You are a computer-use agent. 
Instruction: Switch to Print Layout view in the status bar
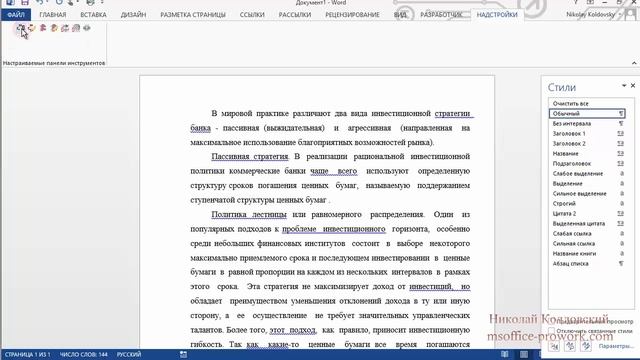pos(524,354)
